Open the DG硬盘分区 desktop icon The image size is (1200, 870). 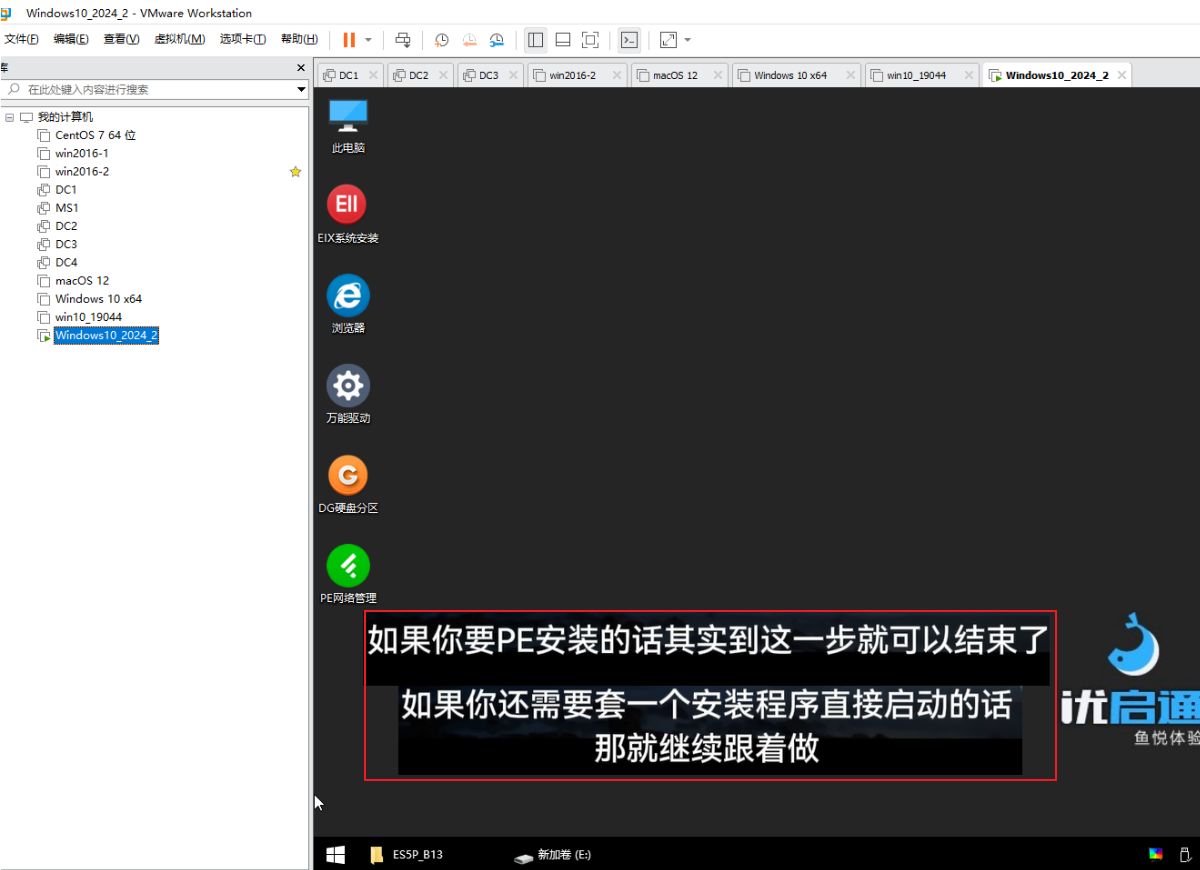coord(348,476)
